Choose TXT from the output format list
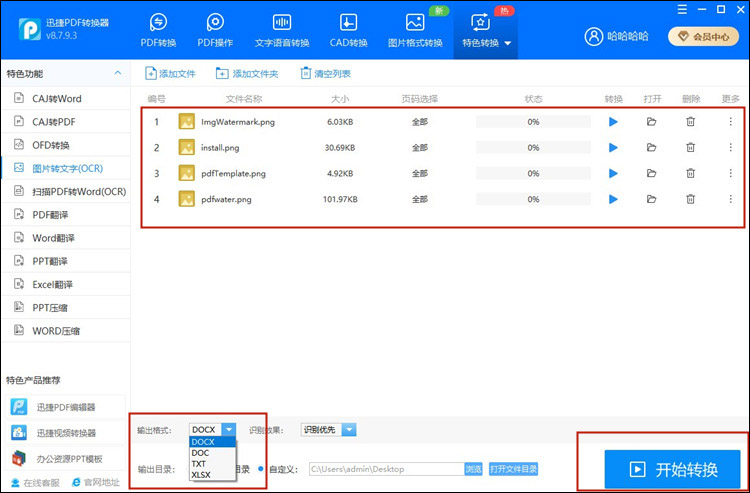 click(213, 464)
